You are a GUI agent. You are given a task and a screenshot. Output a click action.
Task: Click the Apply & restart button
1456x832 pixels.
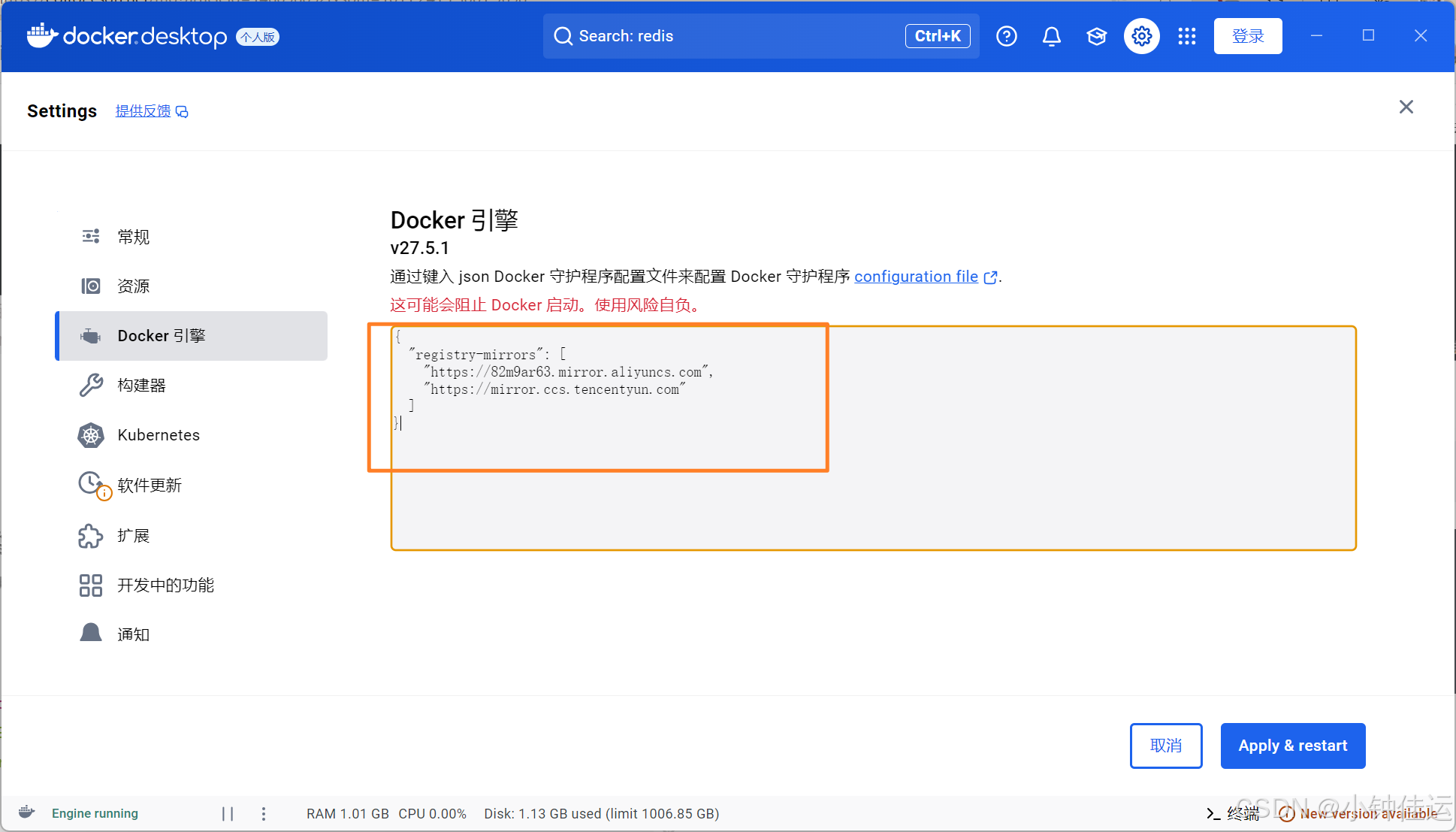tap(1293, 746)
